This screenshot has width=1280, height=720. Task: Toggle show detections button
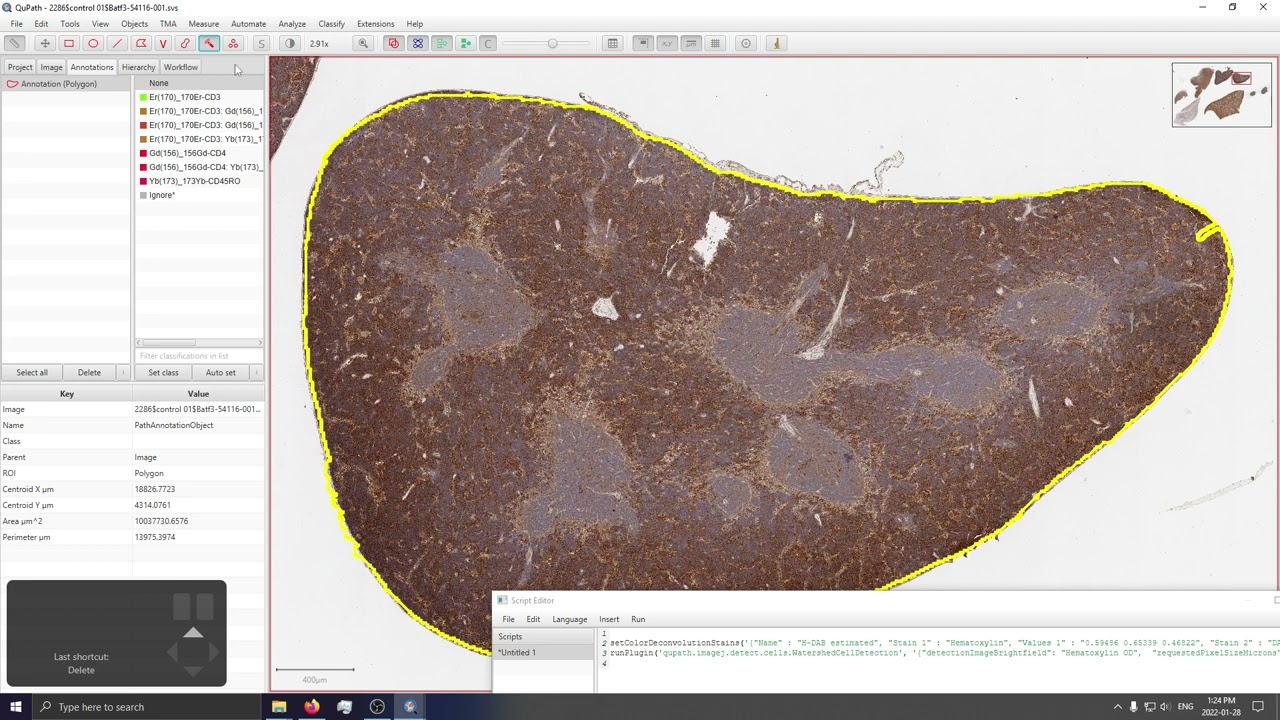(x=441, y=43)
